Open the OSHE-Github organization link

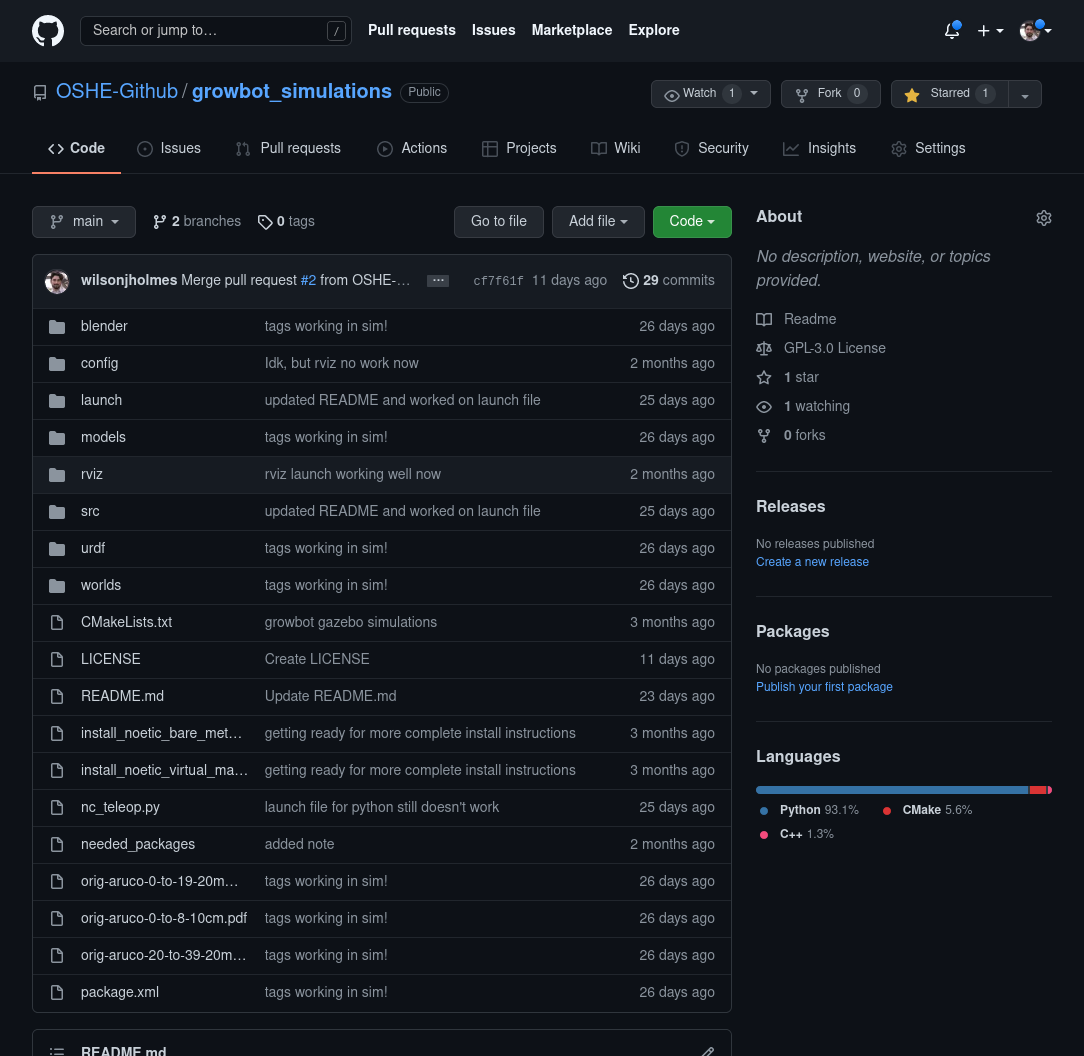117,91
